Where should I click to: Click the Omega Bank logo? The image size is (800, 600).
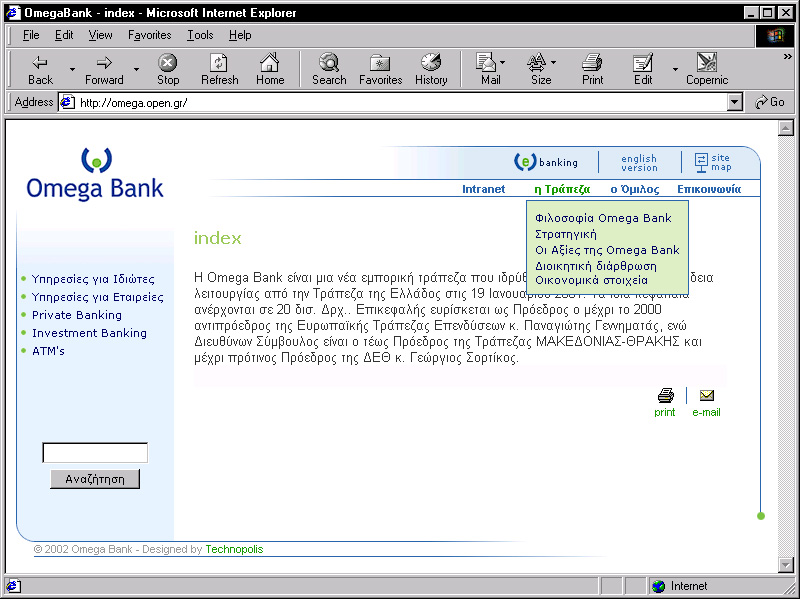pyautogui.click(x=95, y=174)
